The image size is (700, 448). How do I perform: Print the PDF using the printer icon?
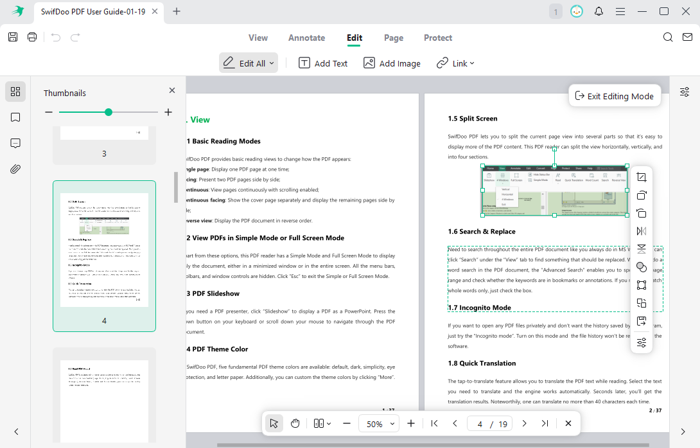pos(32,37)
